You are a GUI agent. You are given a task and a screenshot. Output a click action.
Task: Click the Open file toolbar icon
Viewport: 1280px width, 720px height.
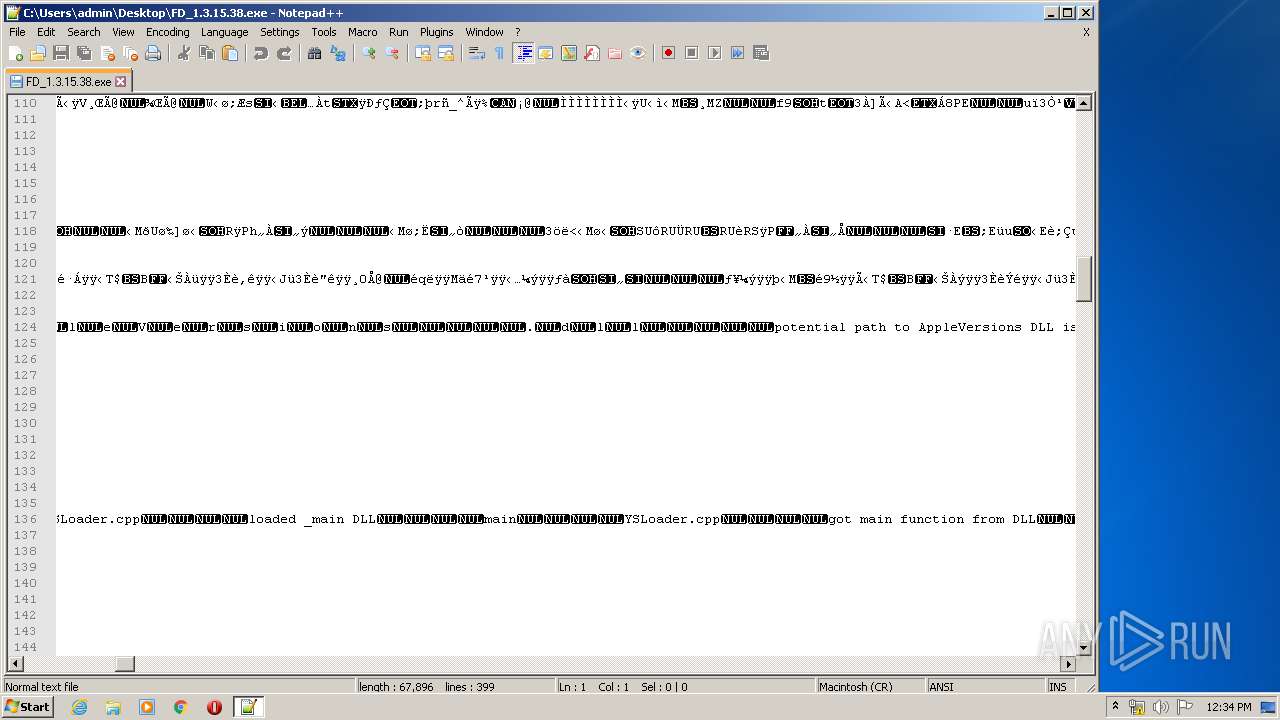[38, 53]
